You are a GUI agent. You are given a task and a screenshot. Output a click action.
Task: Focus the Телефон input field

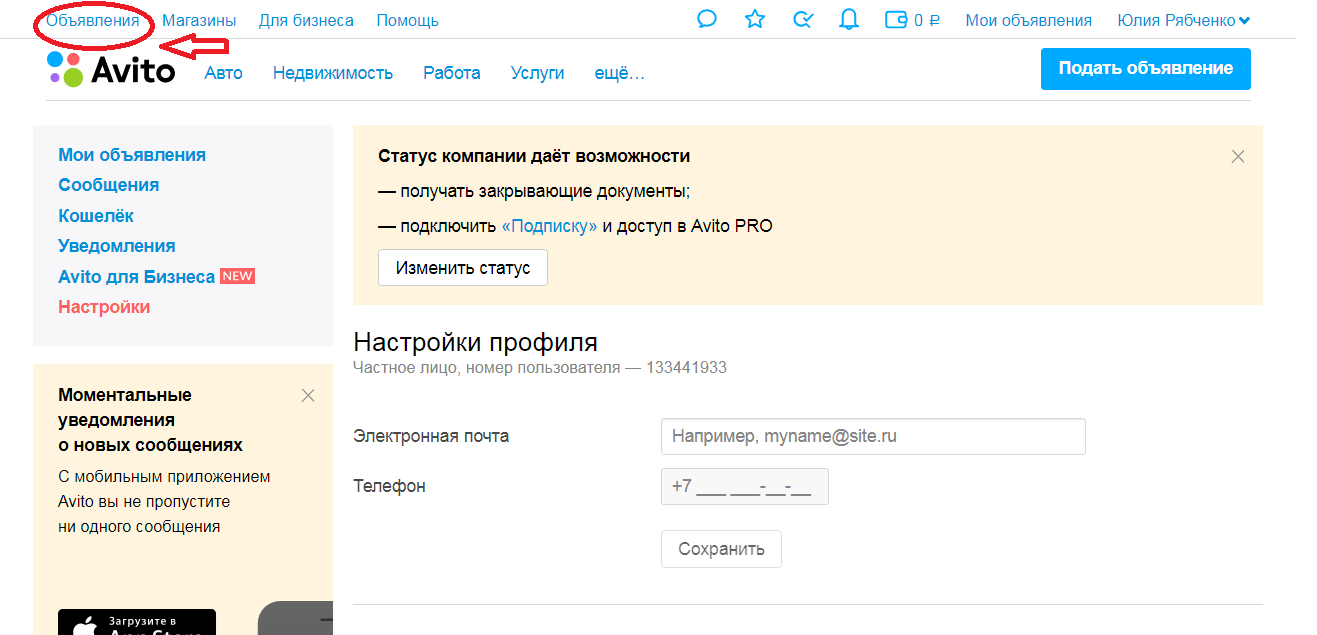pos(745,487)
